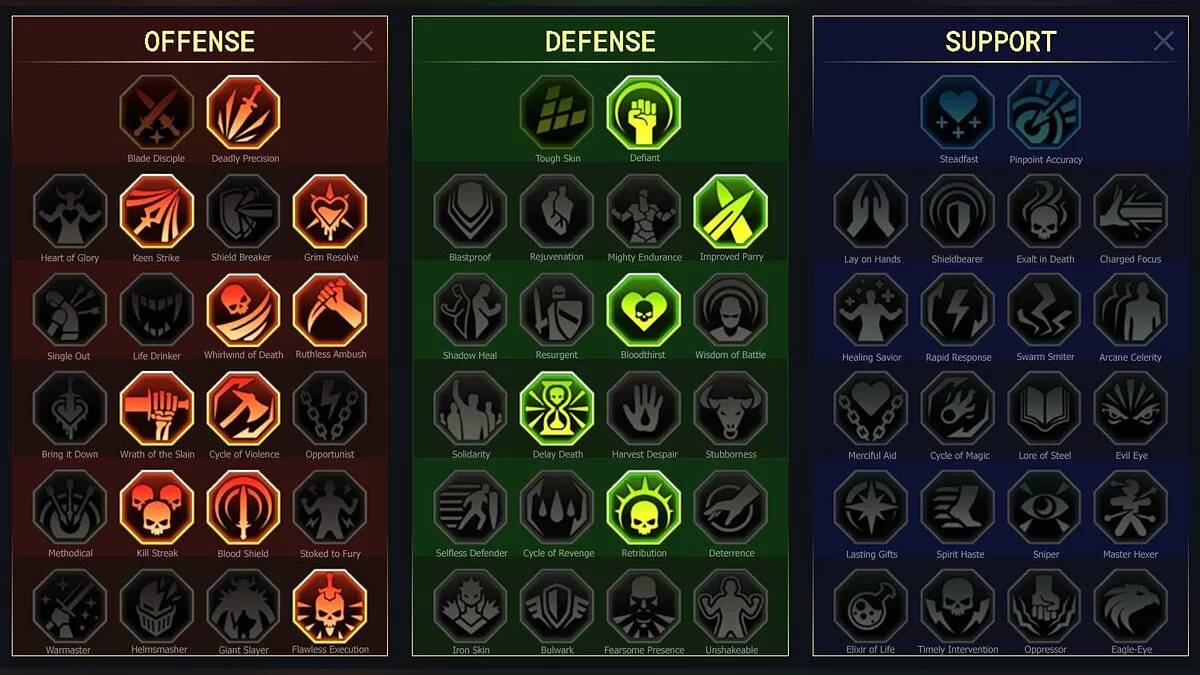
Task: Close the Support mastery panel
Action: pyautogui.click(x=1163, y=41)
